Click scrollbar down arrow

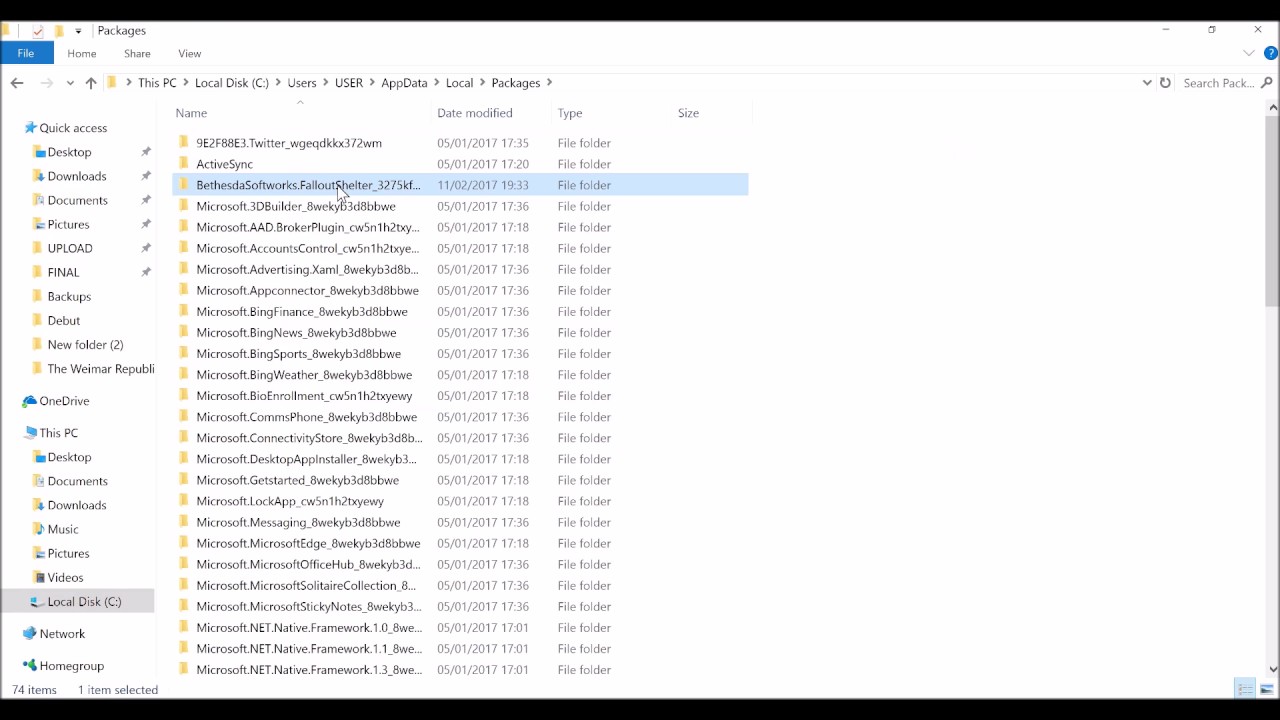[1272, 669]
